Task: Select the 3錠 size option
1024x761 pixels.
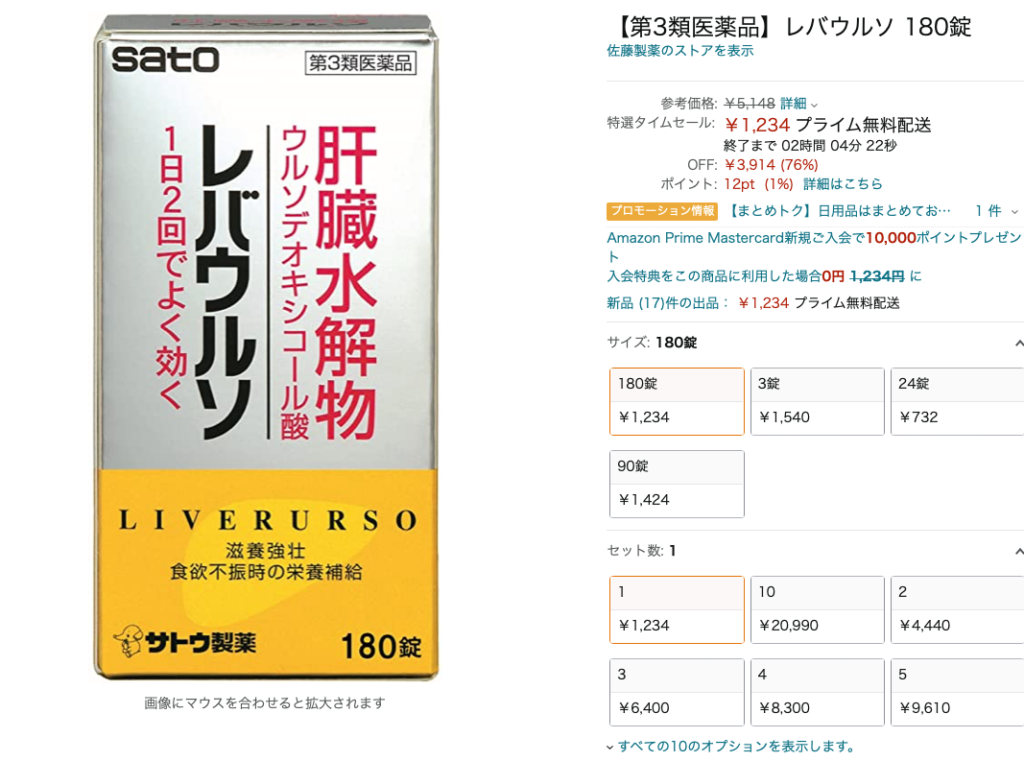Action: tap(818, 401)
